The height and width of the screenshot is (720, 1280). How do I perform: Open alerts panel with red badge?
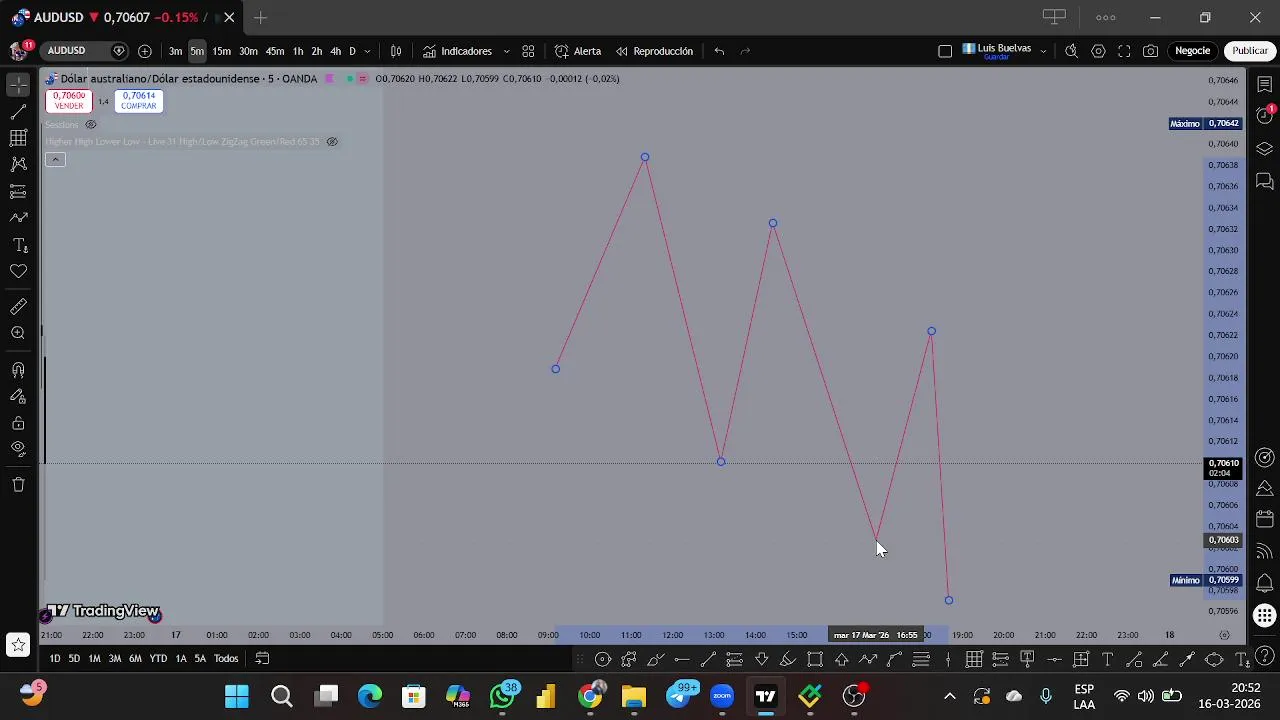(1265, 116)
